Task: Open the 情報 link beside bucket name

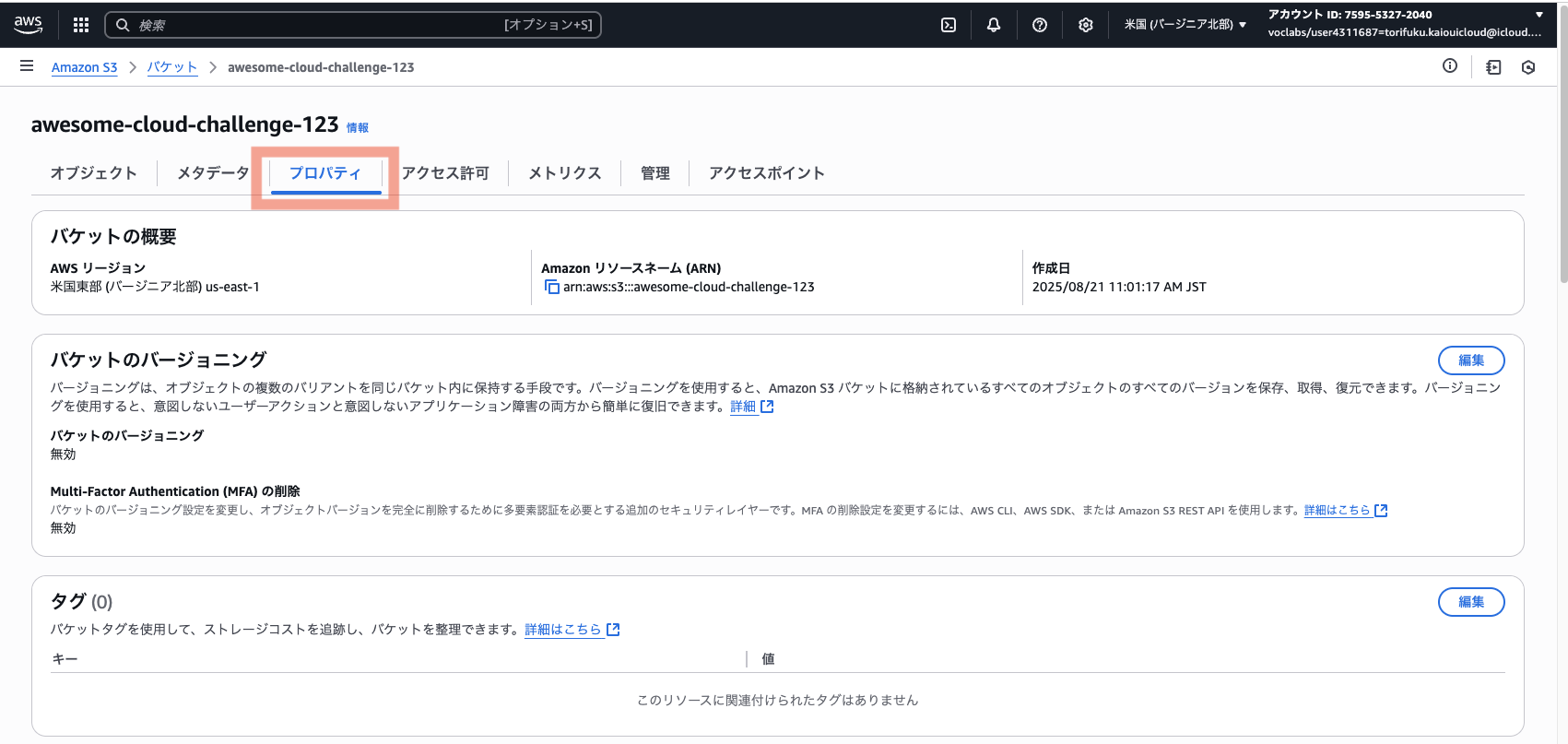Action: click(358, 128)
